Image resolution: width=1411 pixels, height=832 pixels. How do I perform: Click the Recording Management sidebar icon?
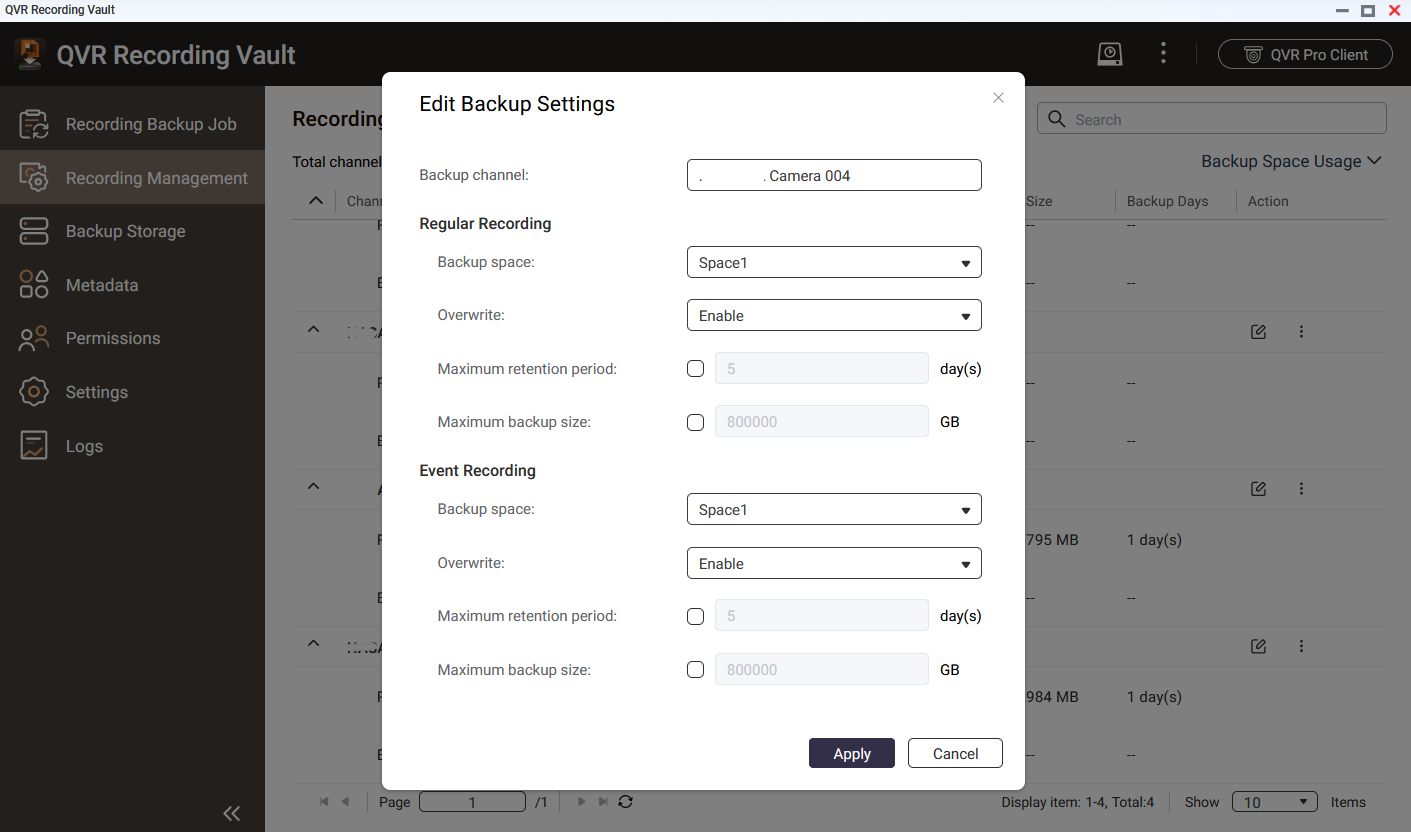coord(34,178)
